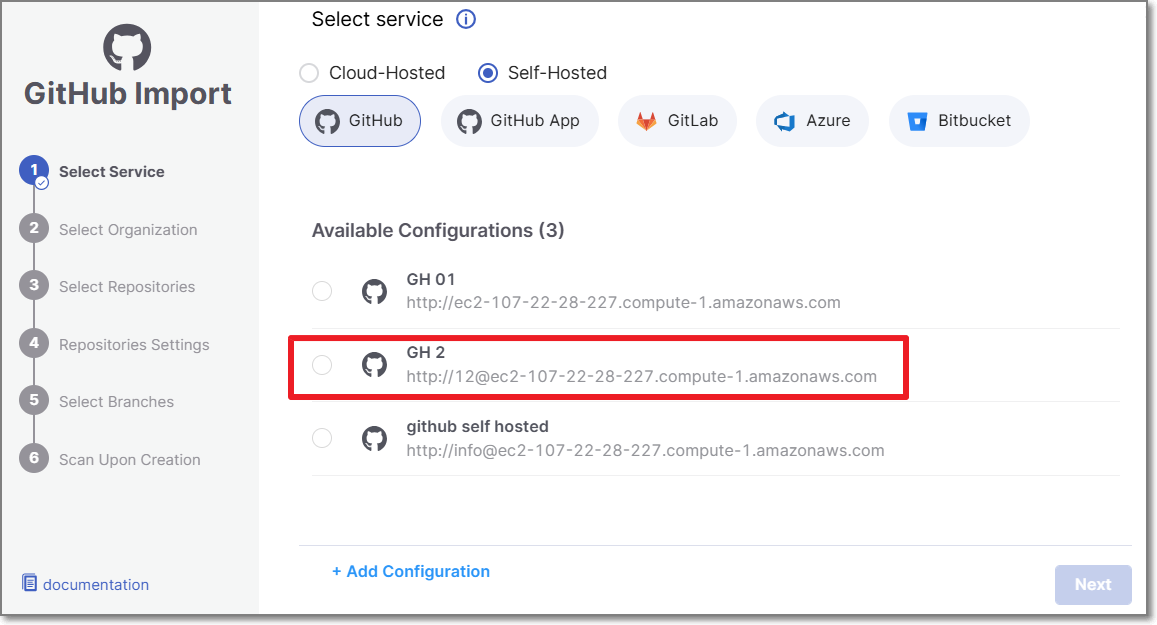Jump to step 3 Select Repositories

click(x=126, y=286)
